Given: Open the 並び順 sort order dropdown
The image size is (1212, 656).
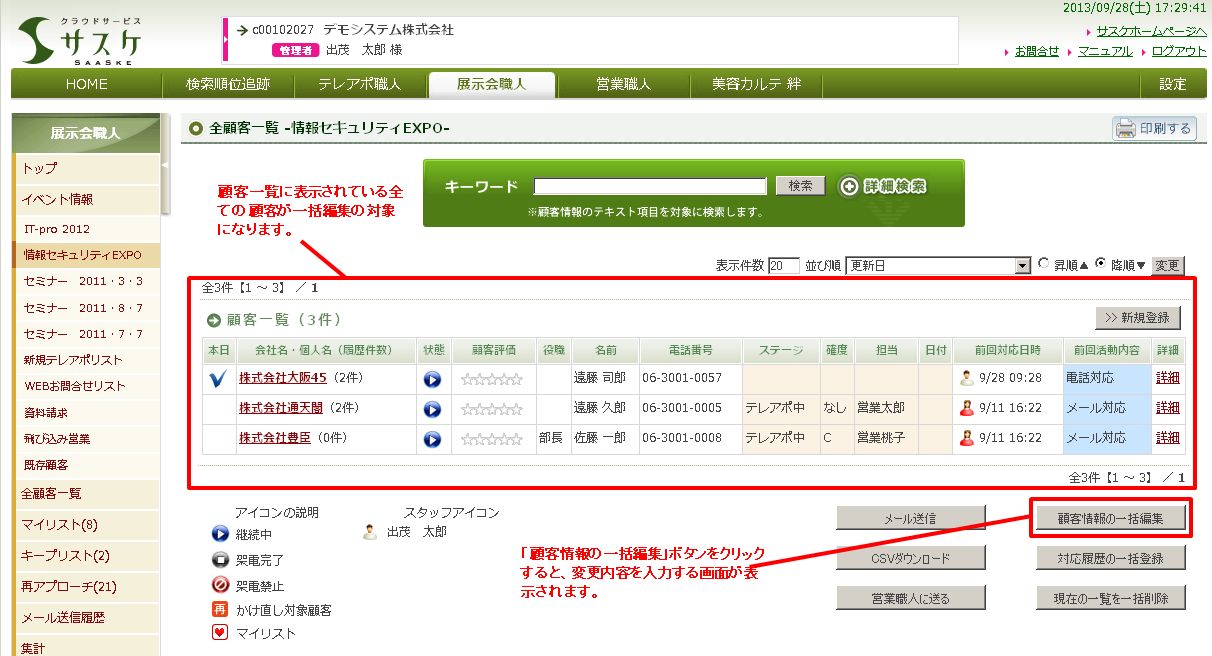Looking at the screenshot, I should pos(937,265).
